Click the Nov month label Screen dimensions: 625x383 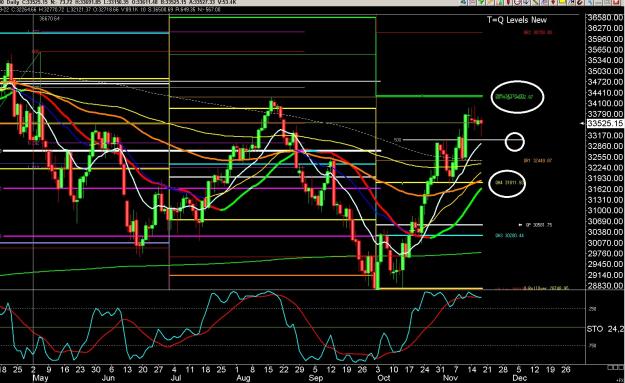(x=450, y=378)
